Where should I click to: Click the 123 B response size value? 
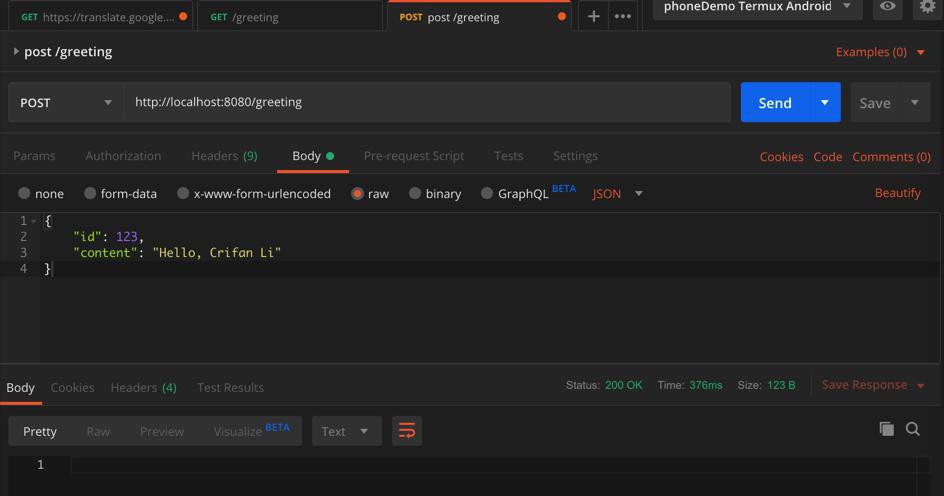coord(781,385)
